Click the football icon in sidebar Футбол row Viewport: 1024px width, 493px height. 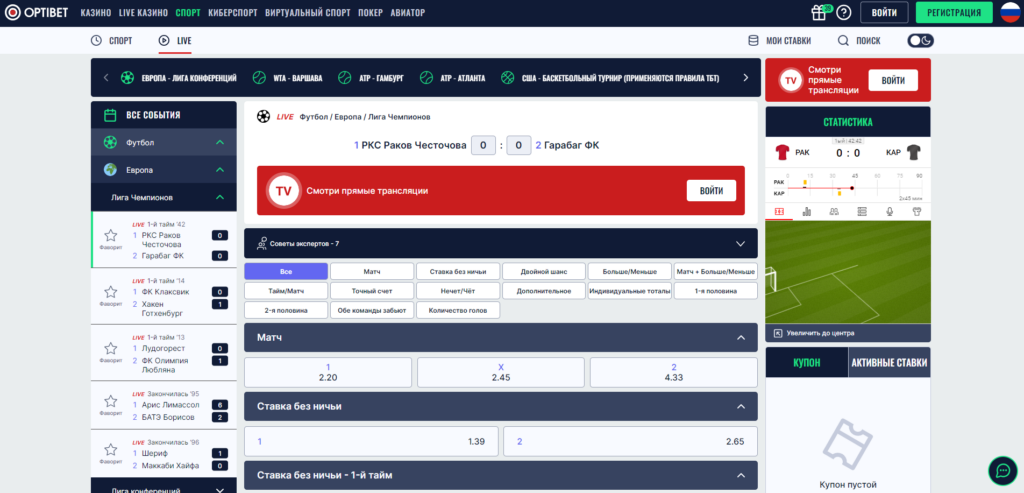pos(110,142)
